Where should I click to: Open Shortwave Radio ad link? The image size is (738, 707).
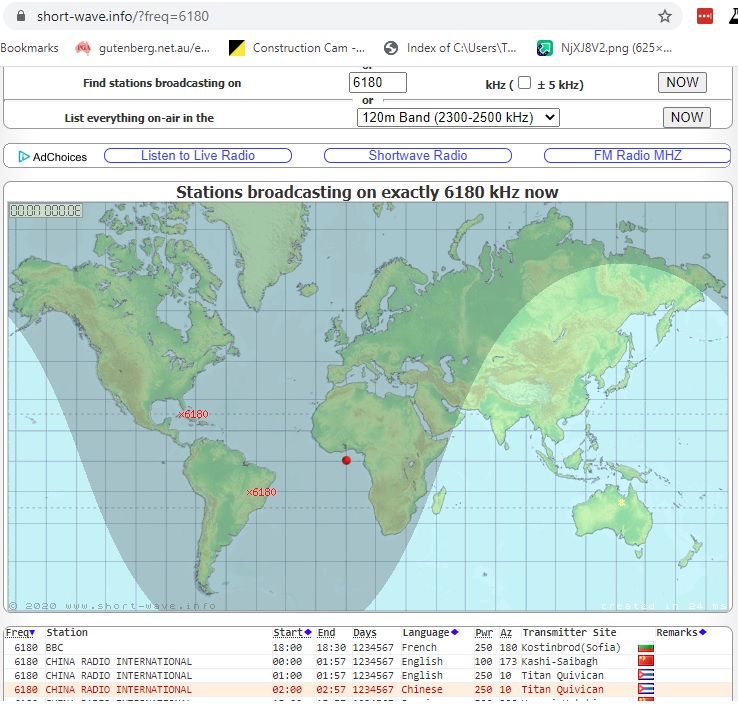[x=417, y=156]
